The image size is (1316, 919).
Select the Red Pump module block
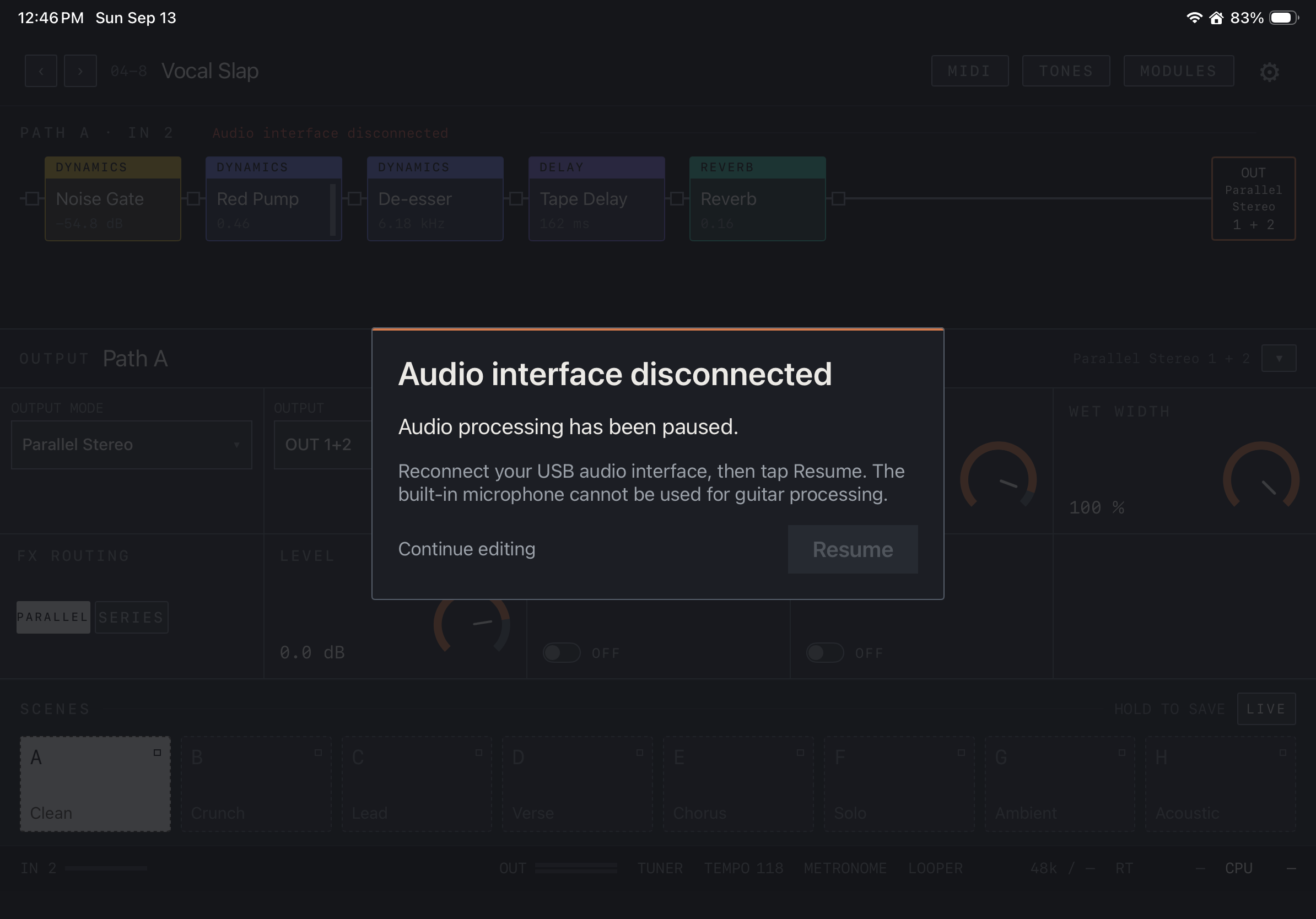pyautogui.click(x=274, y=199)
